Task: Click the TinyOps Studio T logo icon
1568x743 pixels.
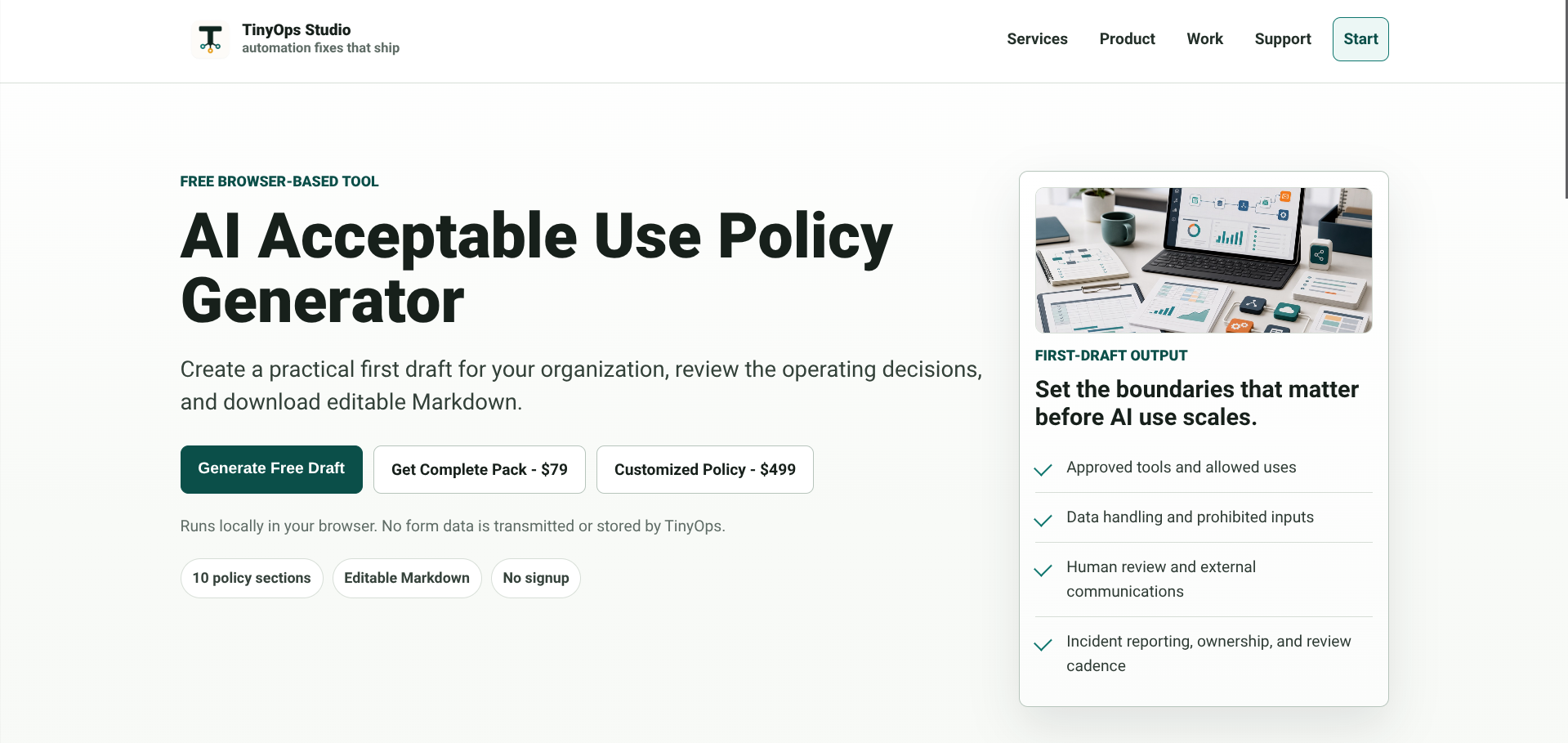Action: 210,39
